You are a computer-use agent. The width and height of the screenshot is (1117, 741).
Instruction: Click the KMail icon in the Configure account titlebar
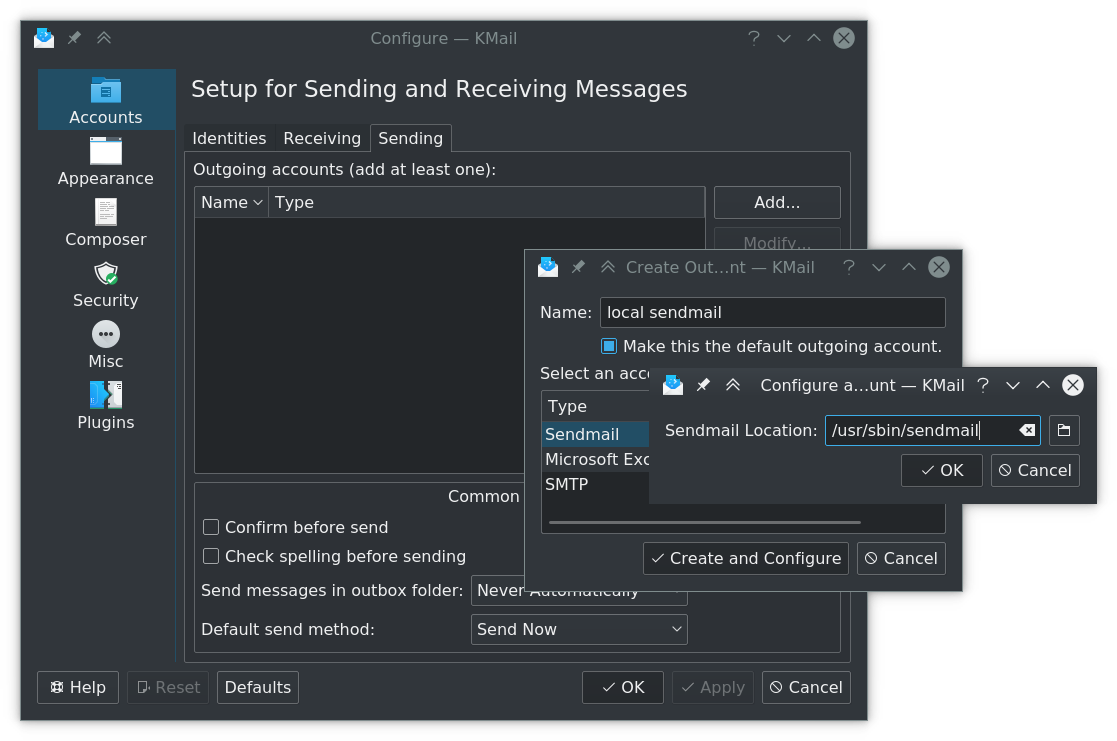coord(672,385)
